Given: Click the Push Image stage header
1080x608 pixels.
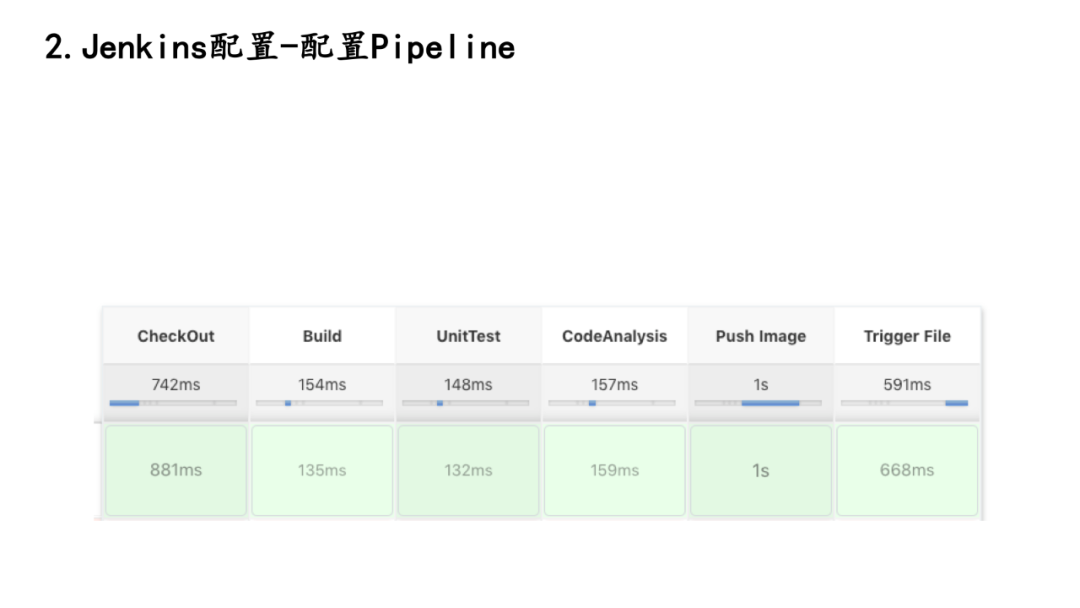Looking at the screenshot, I should (760, 336).
